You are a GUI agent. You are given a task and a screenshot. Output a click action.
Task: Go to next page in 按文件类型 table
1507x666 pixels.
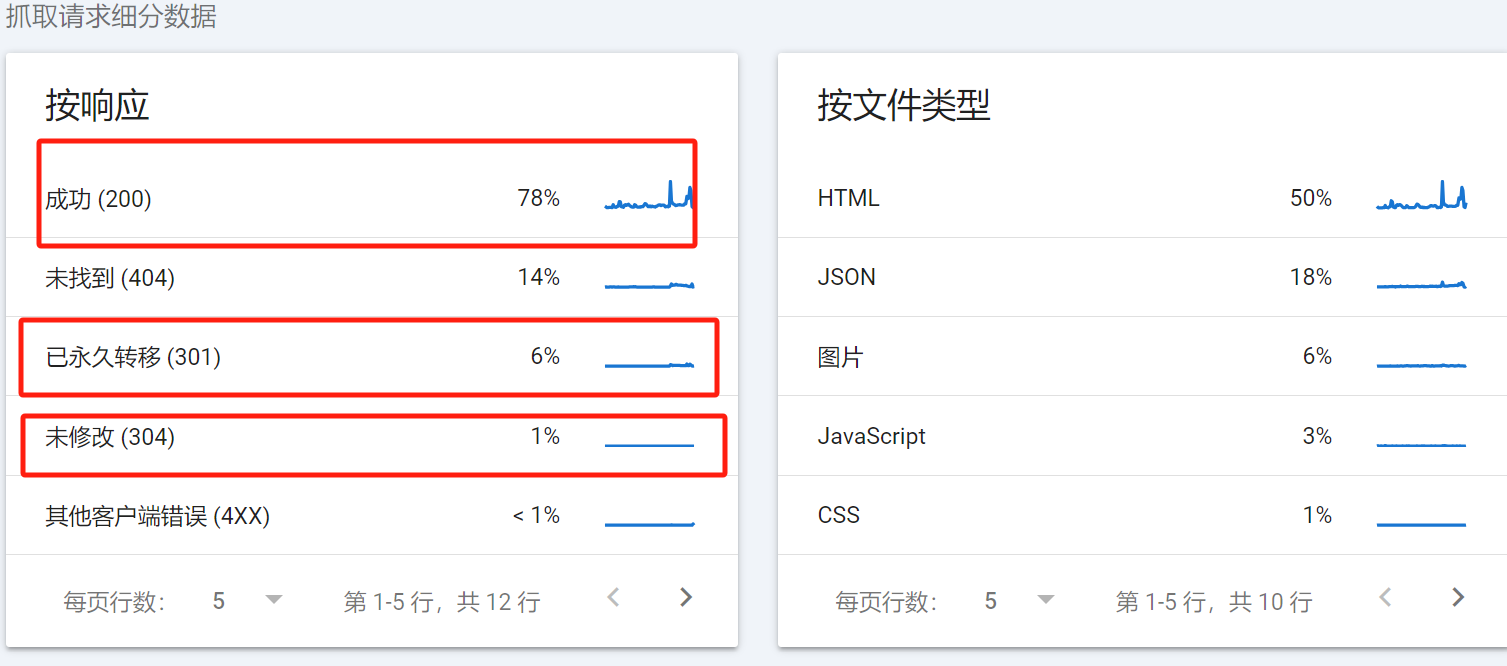[x=1457, y=597]
